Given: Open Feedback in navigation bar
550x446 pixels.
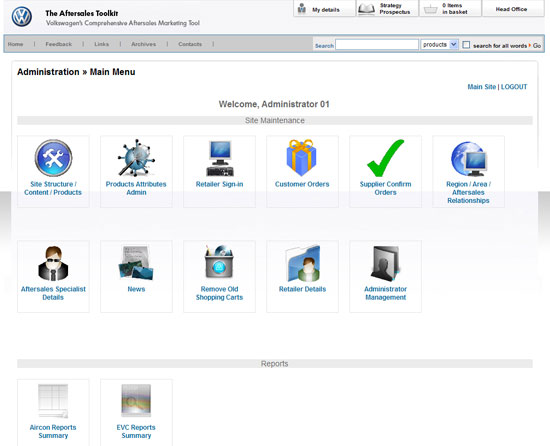Looking at the screenshot, I should [x=59, y=44].
